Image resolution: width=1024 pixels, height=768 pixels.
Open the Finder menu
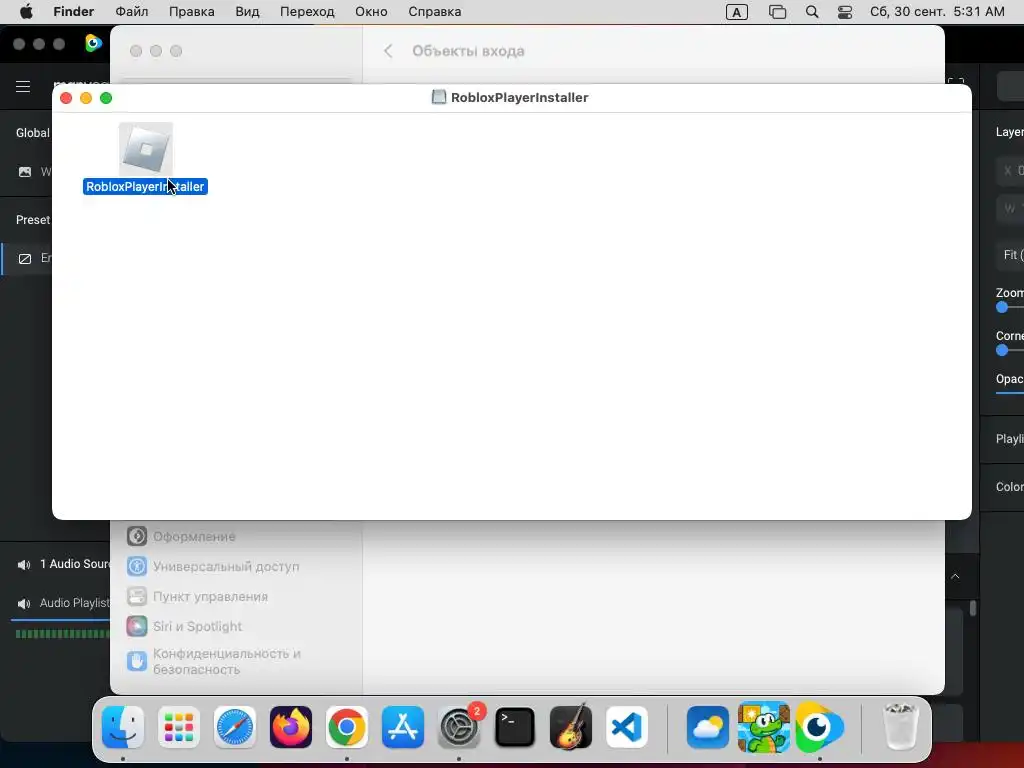click(73, 12)
